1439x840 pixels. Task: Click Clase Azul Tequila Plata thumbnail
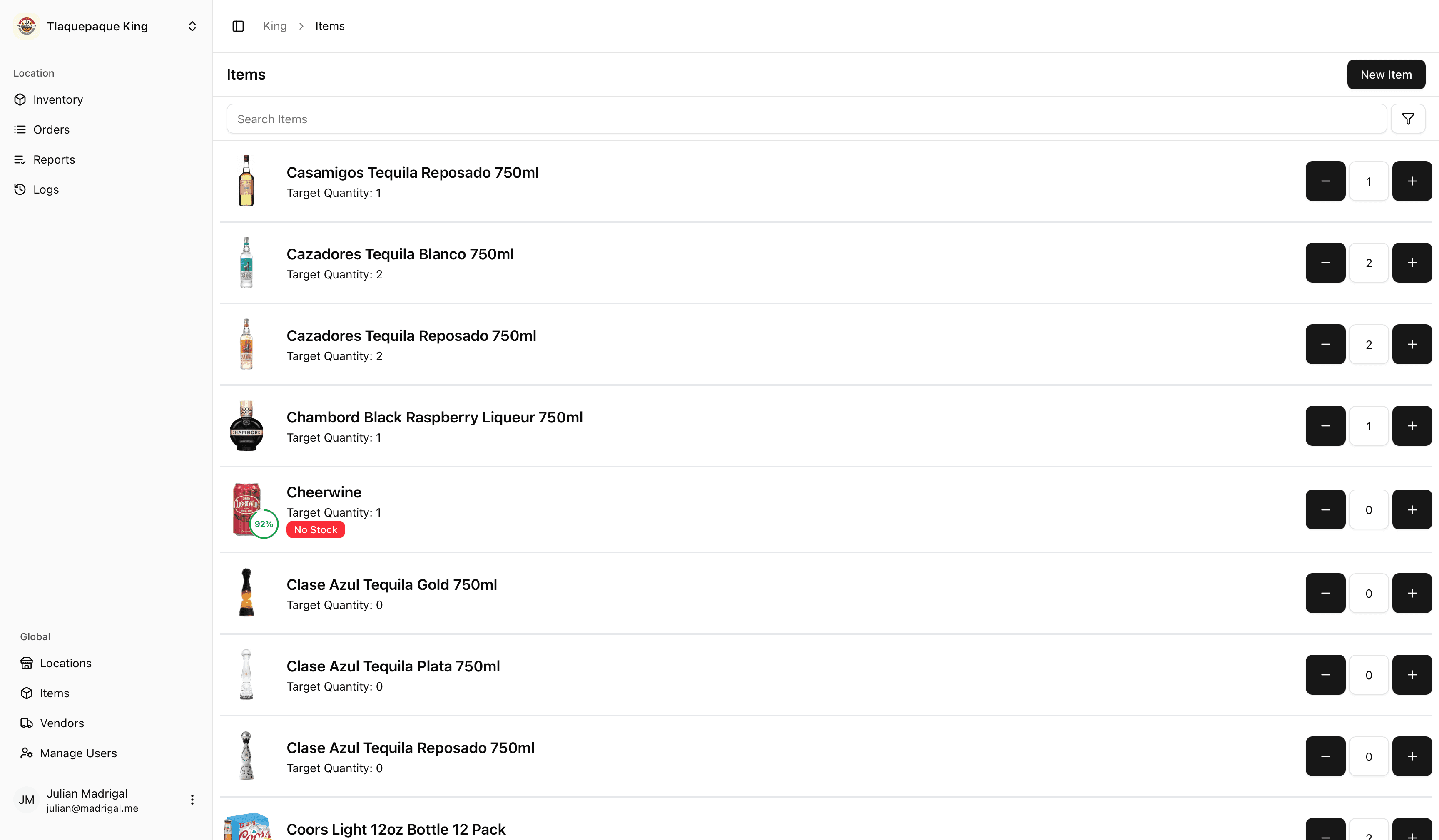246,674
